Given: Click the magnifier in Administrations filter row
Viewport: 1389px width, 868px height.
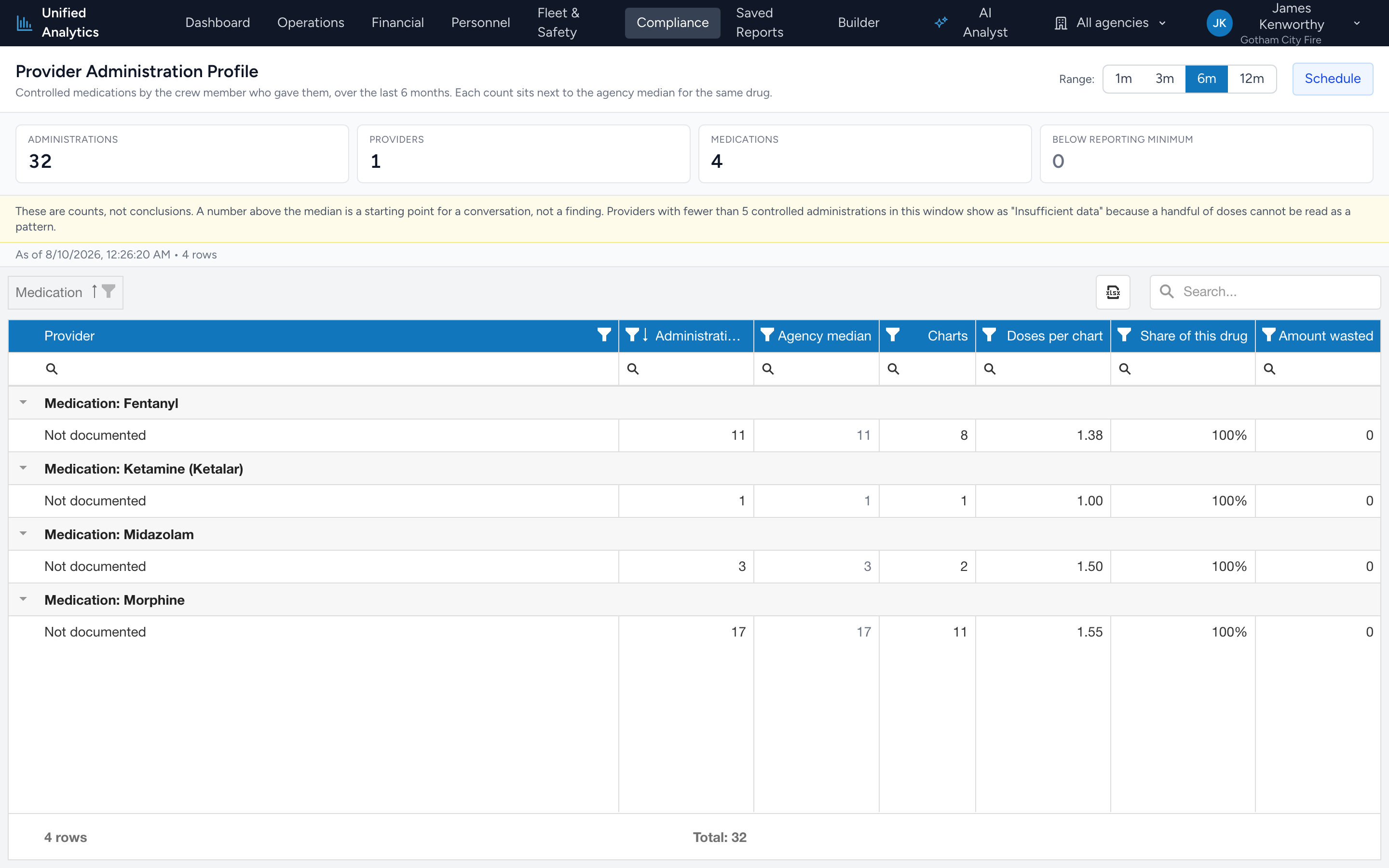Looking at the screenshot, I should pyautogui.click(x=633, y=368).
